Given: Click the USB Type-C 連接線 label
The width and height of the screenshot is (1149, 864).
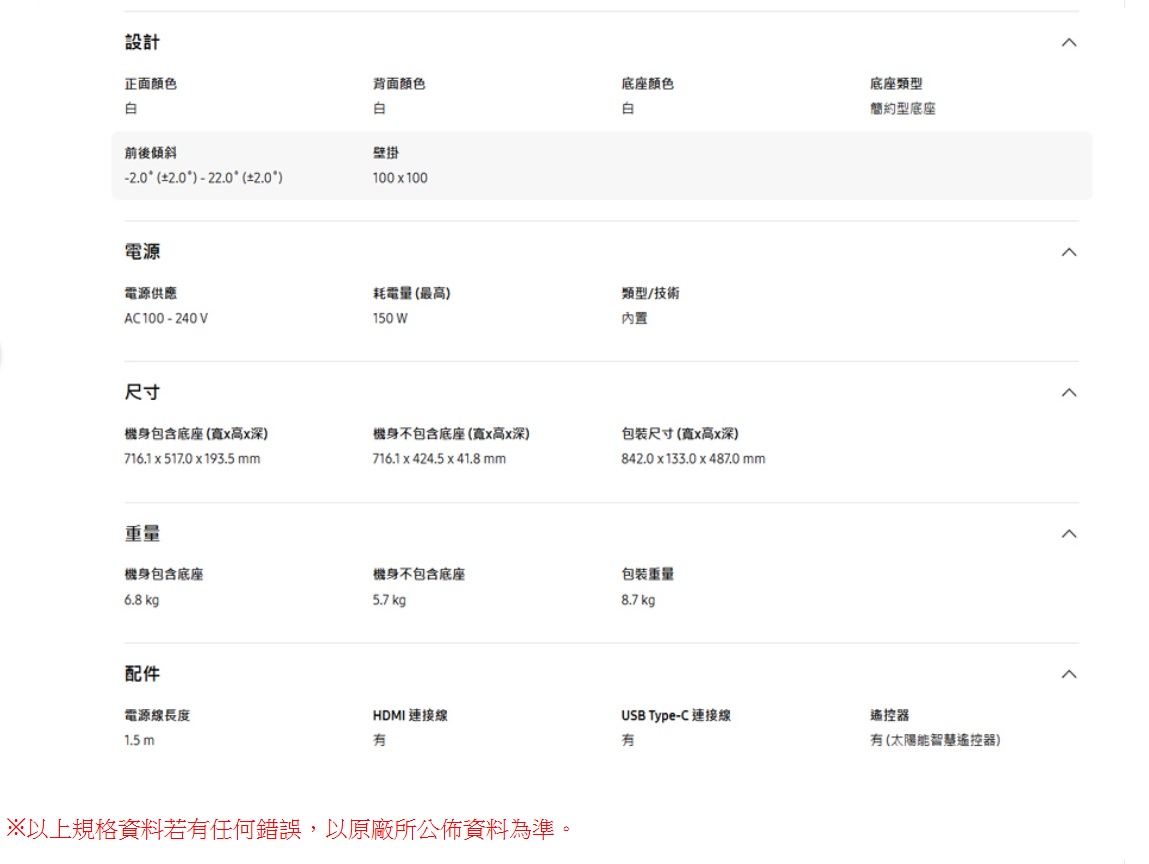Looking at the screenshot, I should click(676, 716).
